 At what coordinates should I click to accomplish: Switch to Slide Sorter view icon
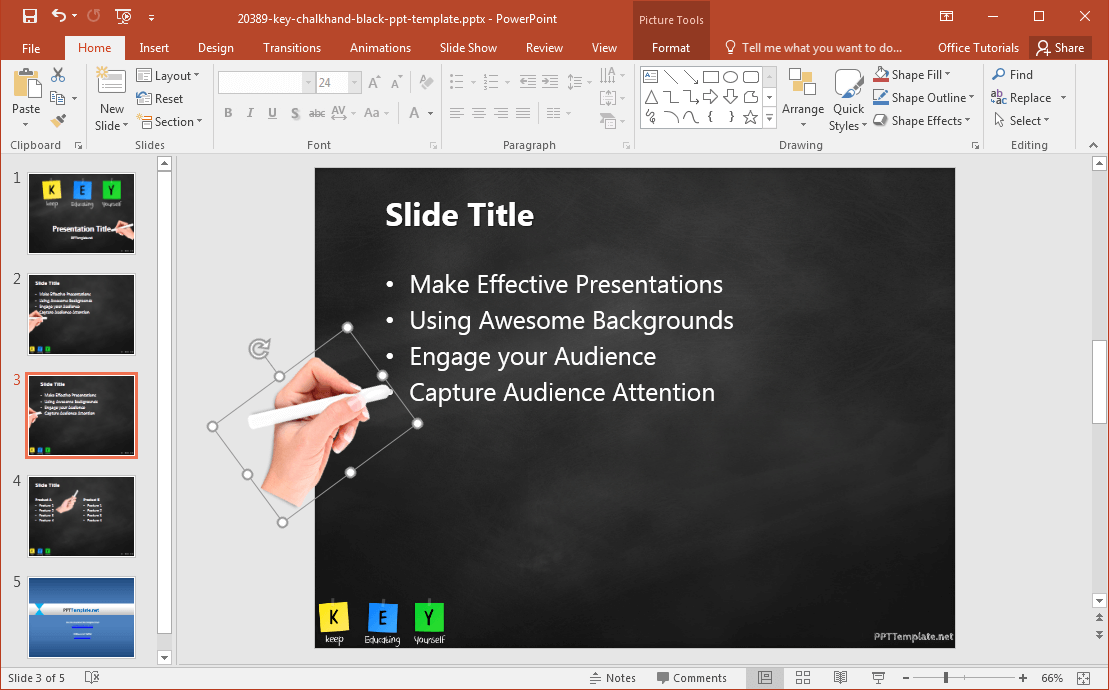pos(802,678)
